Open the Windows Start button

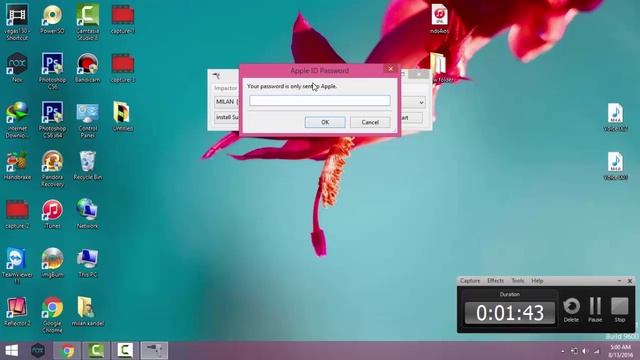(x=11, y=351)
